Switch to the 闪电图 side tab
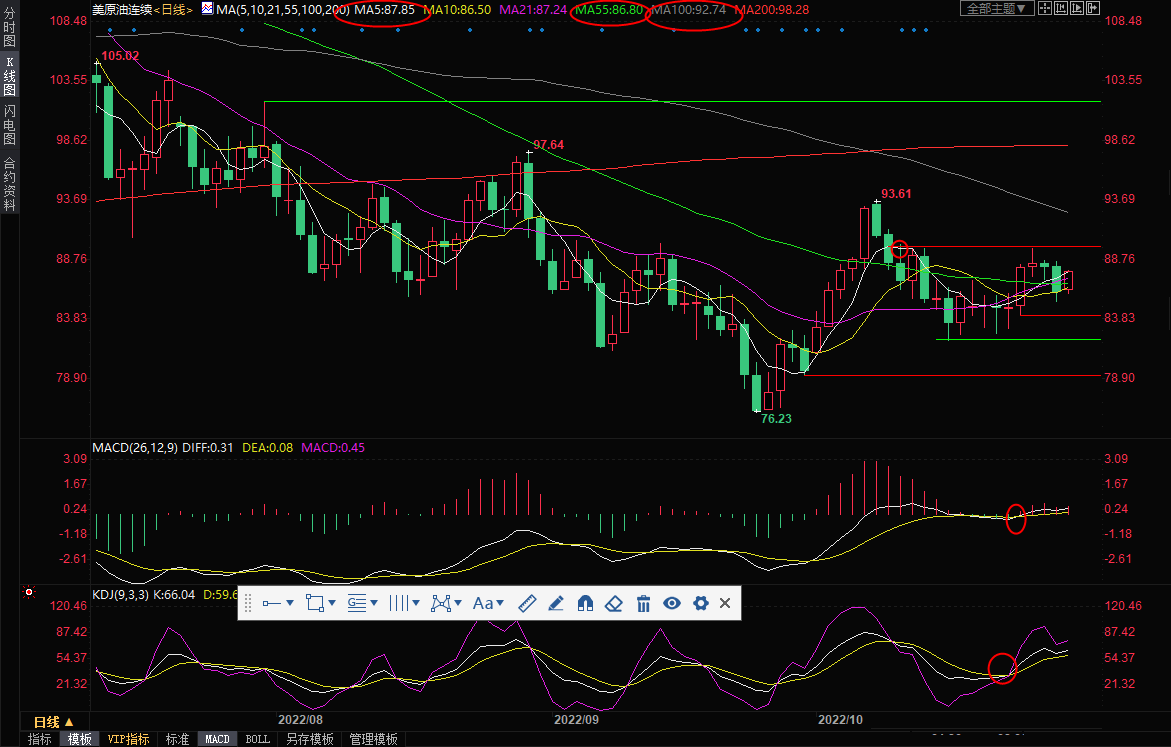 pyautogui.click(x=9, y=125)
